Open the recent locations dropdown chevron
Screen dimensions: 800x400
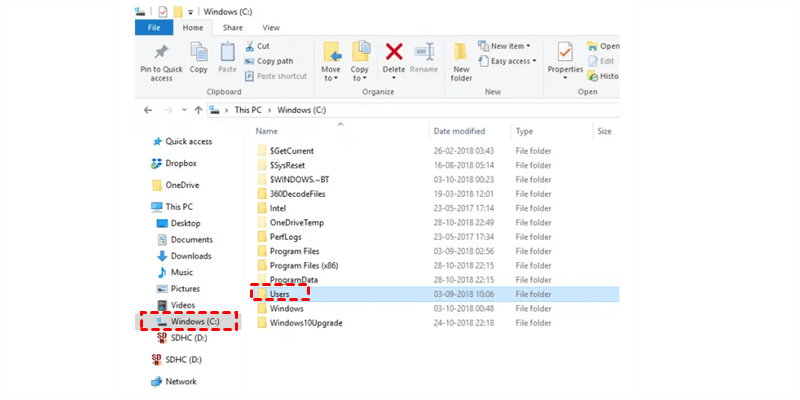click(184, 111)
